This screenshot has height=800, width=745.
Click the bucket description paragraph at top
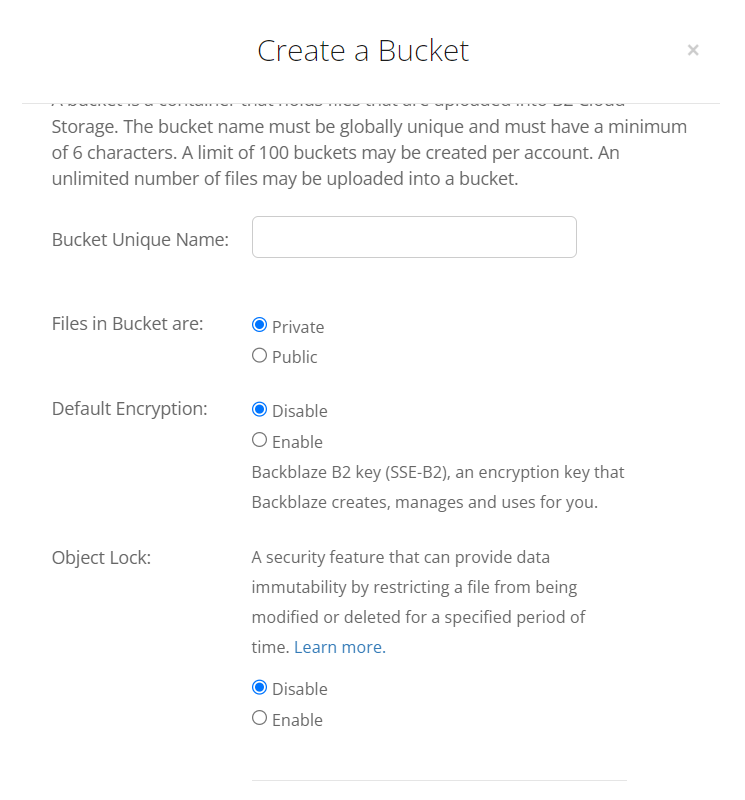tap(369, 140)
